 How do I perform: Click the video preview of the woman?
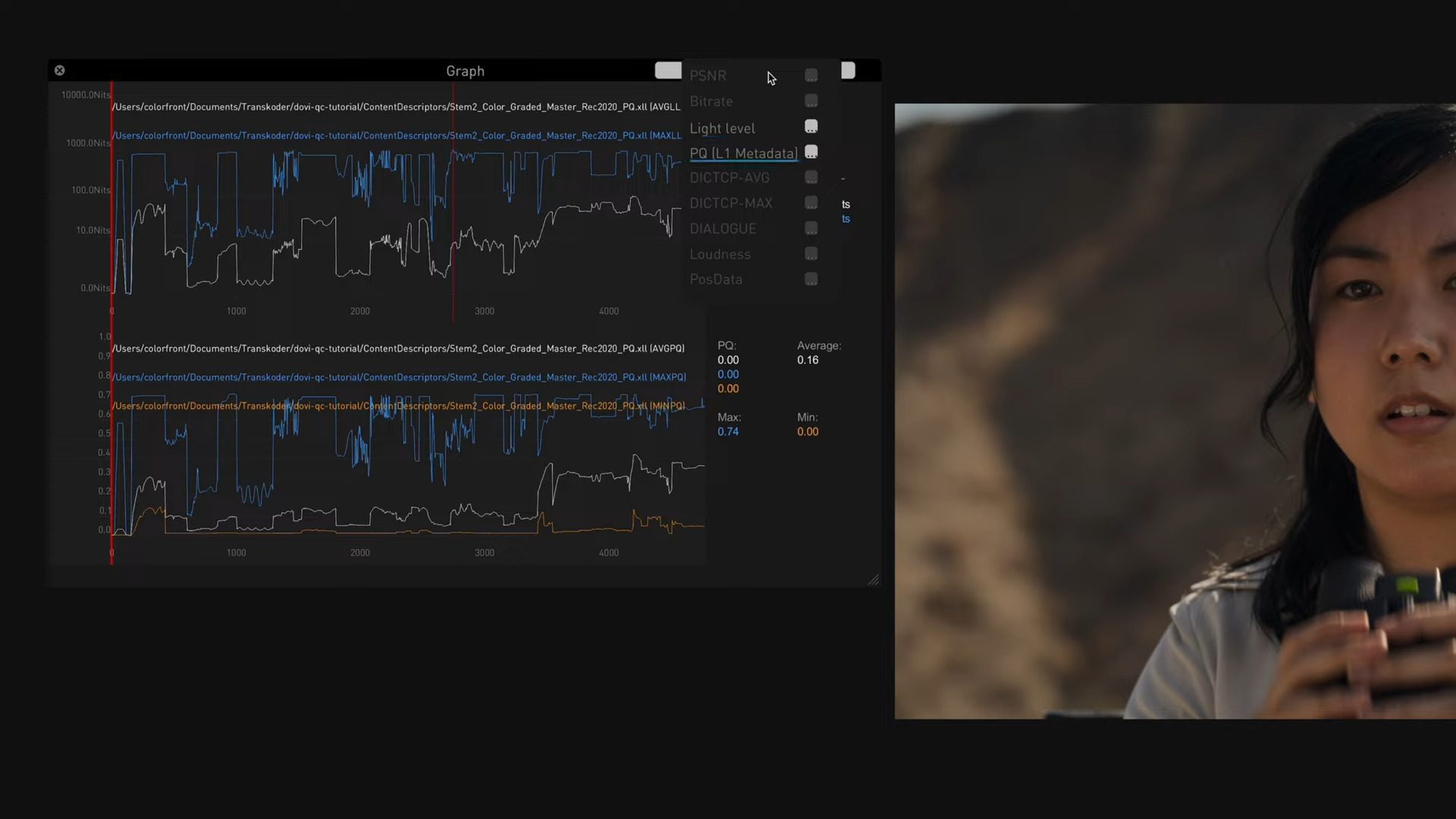tap(1174, 411)
